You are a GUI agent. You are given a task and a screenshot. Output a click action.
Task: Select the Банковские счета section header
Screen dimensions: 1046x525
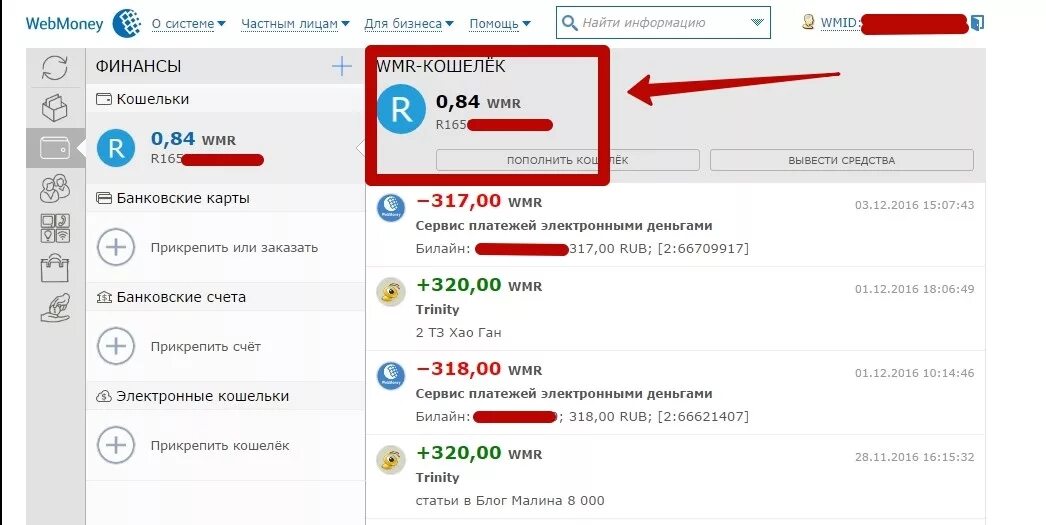point(225,297)
